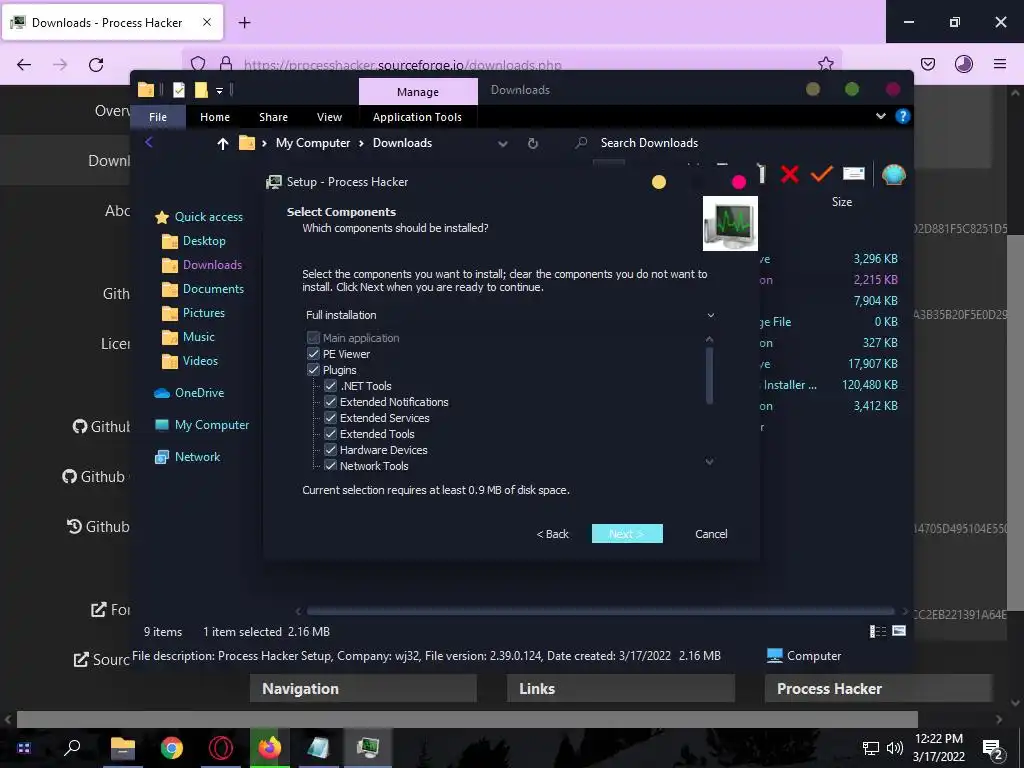This screenshot has height=768, width=1024.
Task: Select the Manage contextual tab
Action: [x=418, y=92]
